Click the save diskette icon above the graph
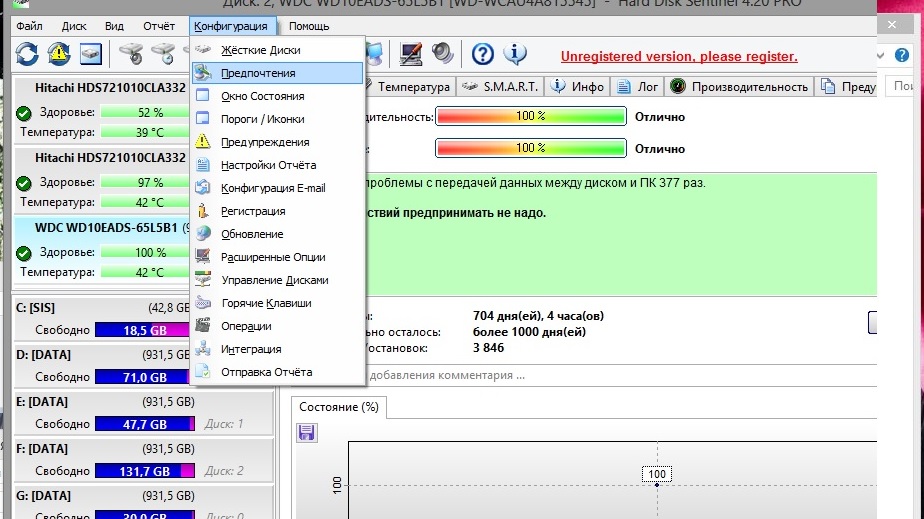Screen dimensions: 924x519 pos(306,433)
